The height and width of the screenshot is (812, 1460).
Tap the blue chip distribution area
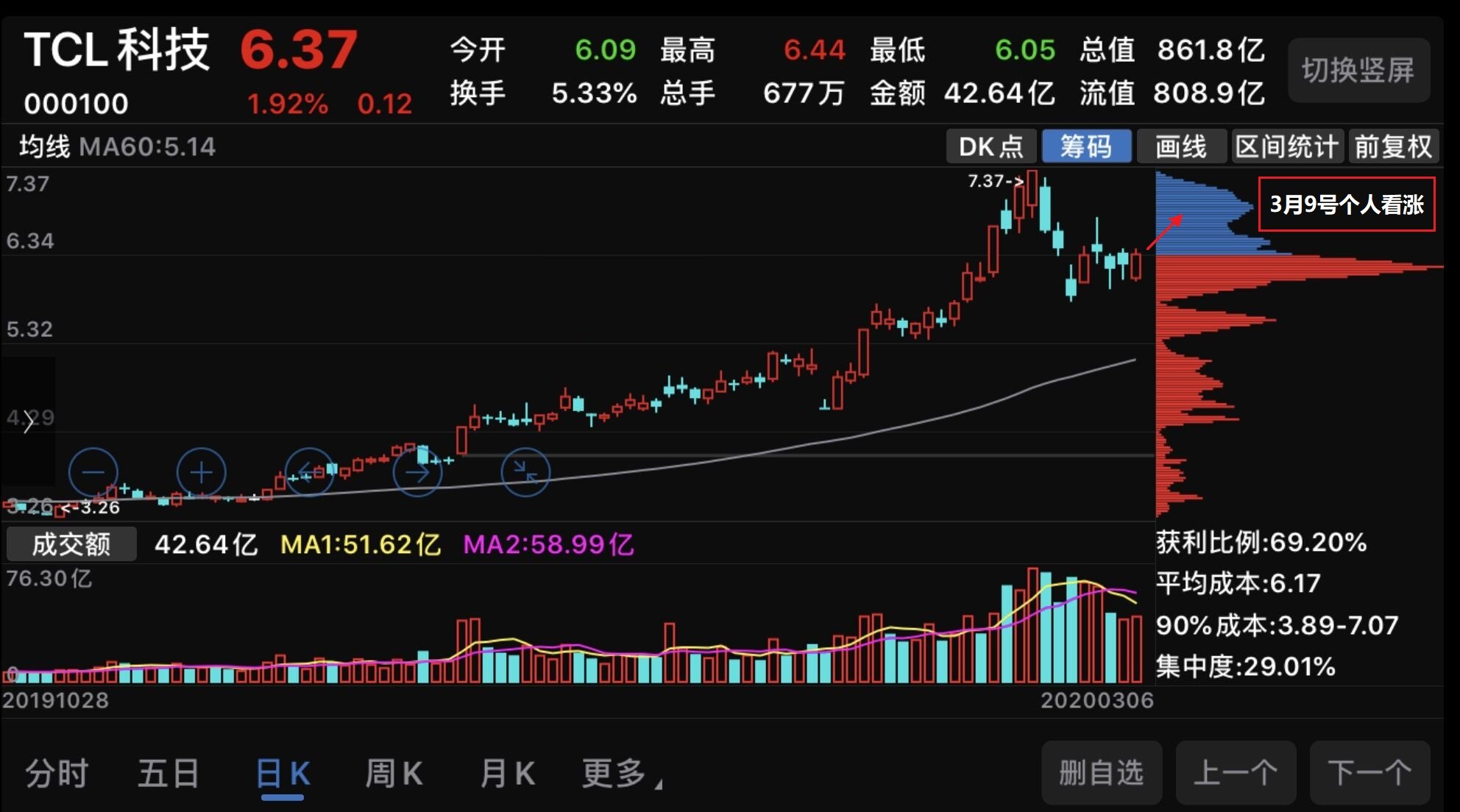click(1202, 213)
